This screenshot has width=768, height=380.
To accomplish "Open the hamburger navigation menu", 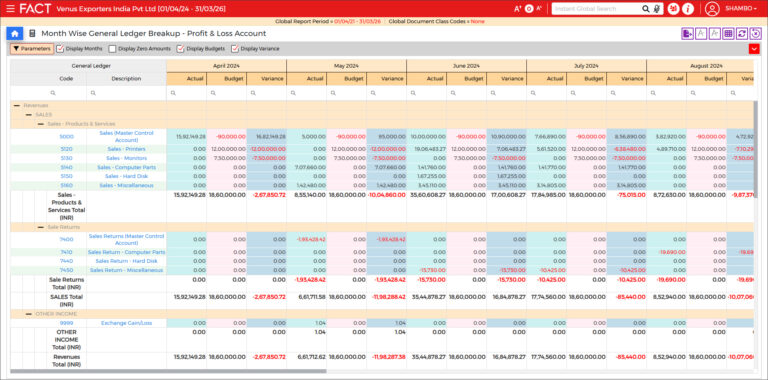I will (x=10, y=9).
